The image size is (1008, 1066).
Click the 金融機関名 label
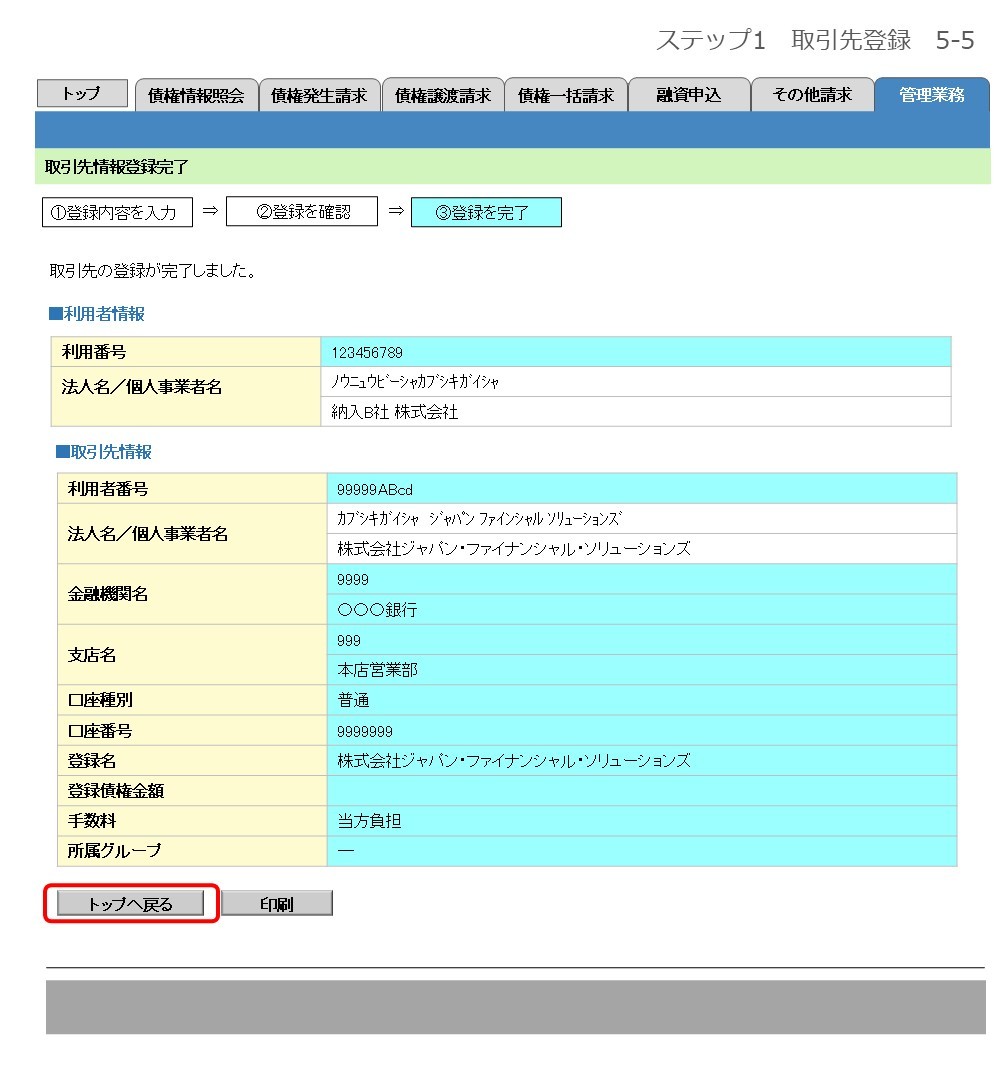(x=107, y=594)
